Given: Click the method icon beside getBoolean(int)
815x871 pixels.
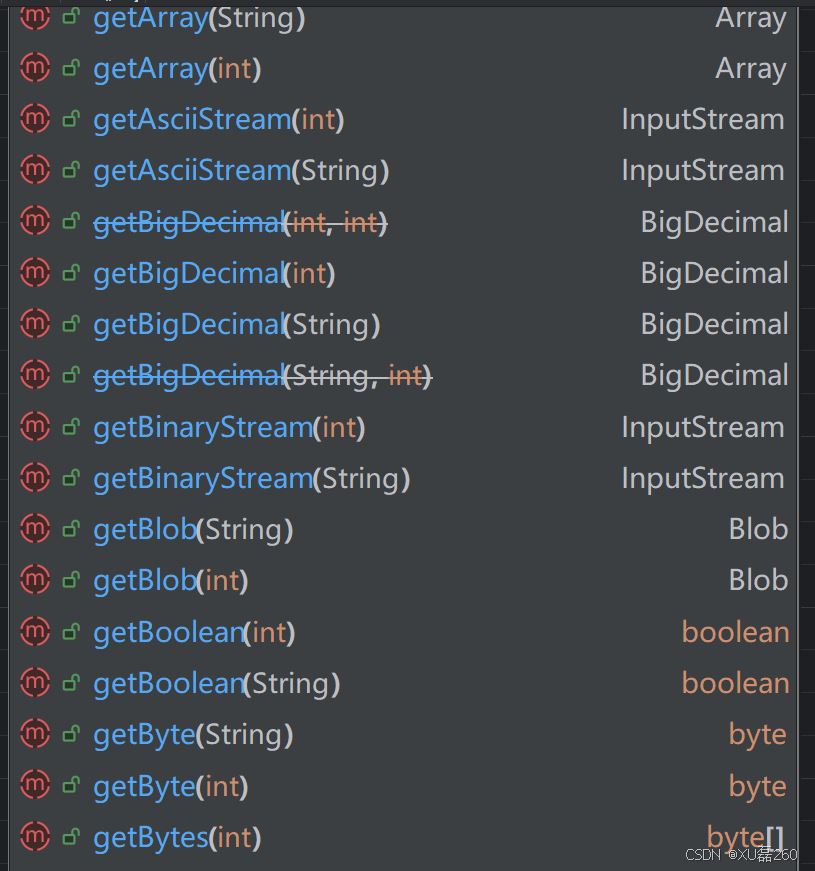Looking at the screenshot, I should 34,632.
